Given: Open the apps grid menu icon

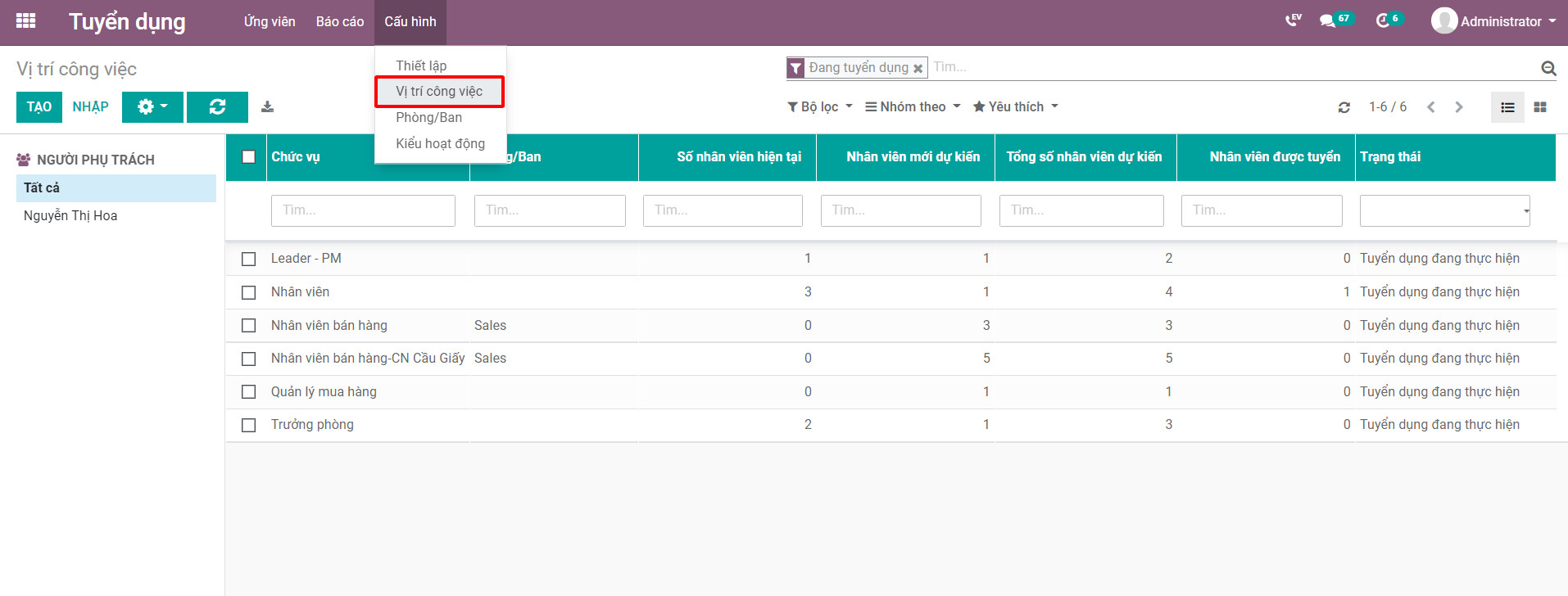Looking at the screenshot, I should tap(25, 21).
